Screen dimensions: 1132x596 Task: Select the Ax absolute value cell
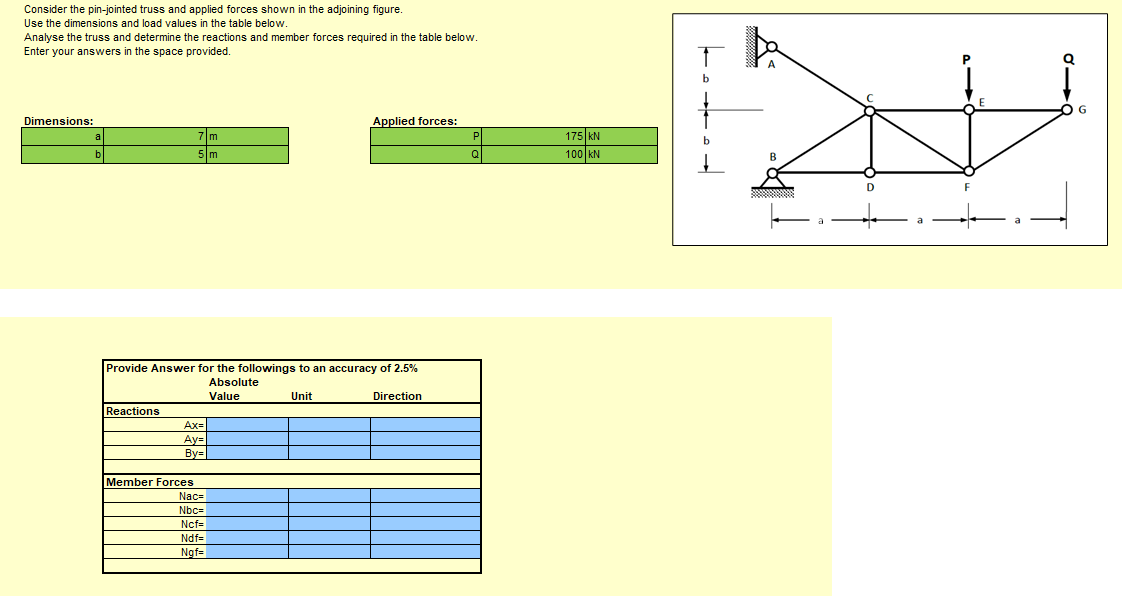(x=248, y=425)
